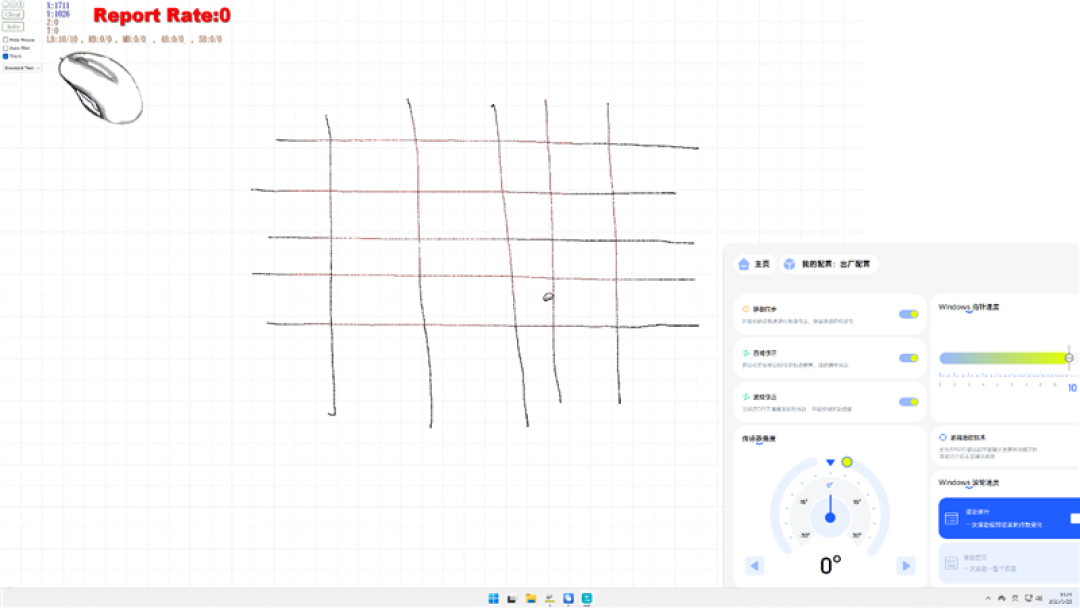Check the Hide Mouse checkbox
This screenshot has height=608, width=1080.
click(x=6, y=40)
